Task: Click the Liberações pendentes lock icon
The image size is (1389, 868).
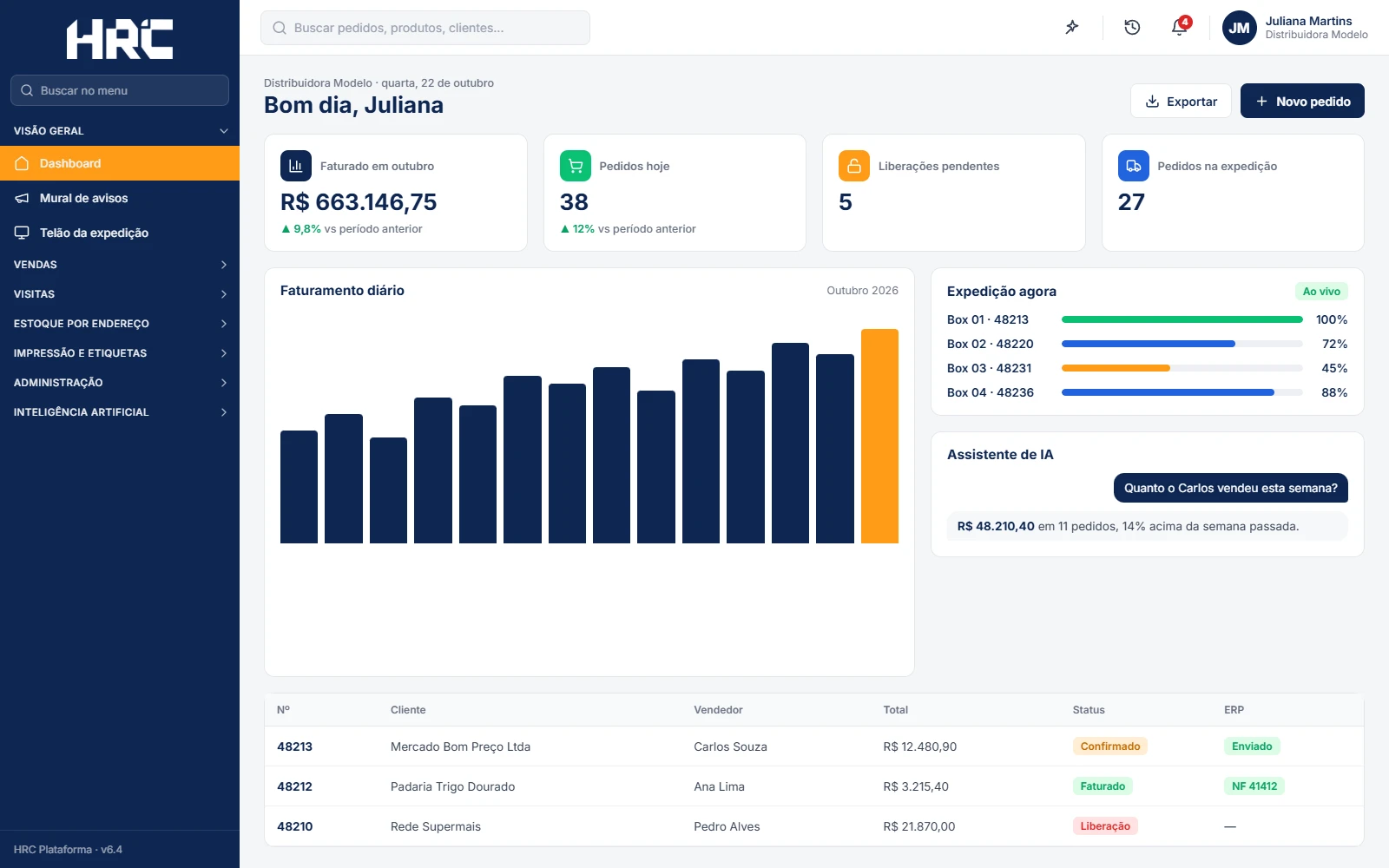Action: point(854,166)
